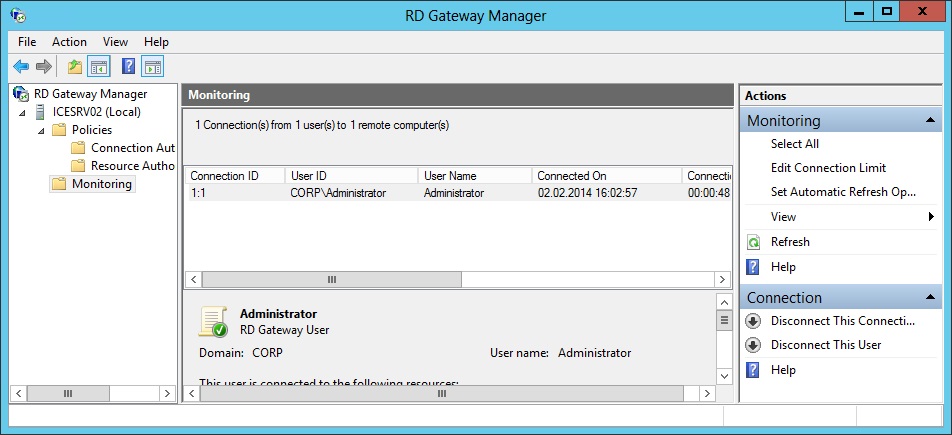The image size is (952, 435).
Task: Collapse the ICESRV02 (Local) tree node
Action: [x=23, y=113]
